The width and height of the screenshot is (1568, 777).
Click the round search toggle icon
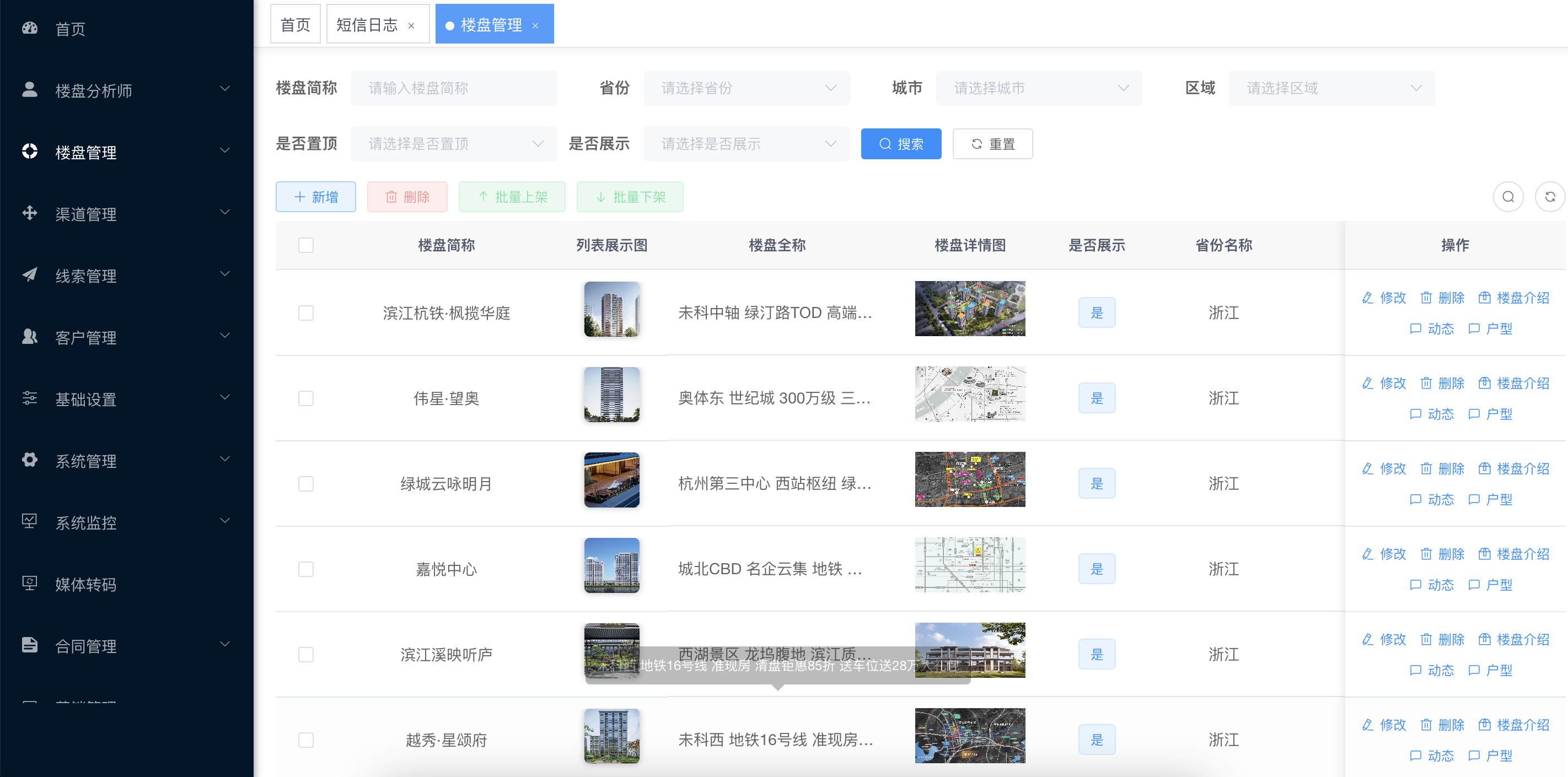tap(1508, 197)
